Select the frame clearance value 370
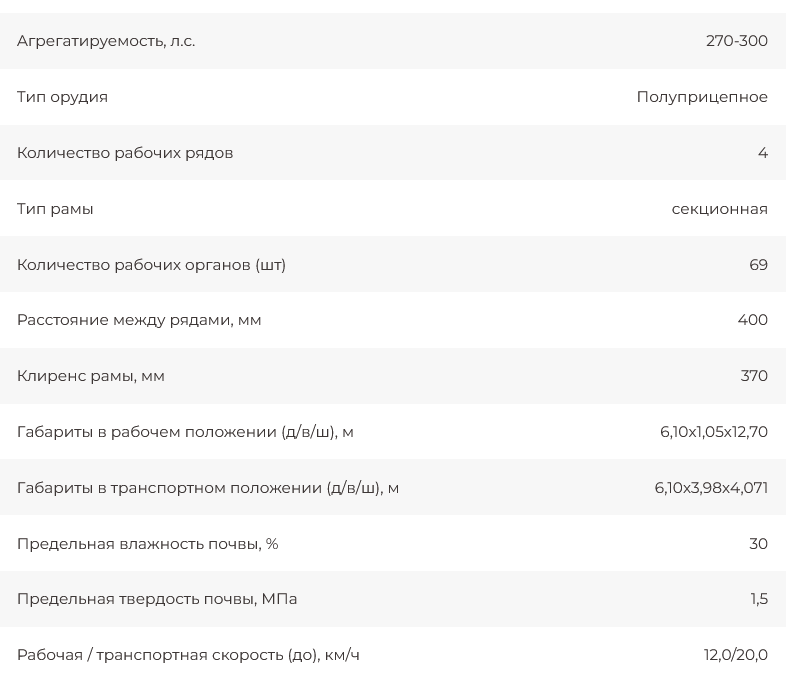This screenshot has width=792, height=678. tap(754, 376)
